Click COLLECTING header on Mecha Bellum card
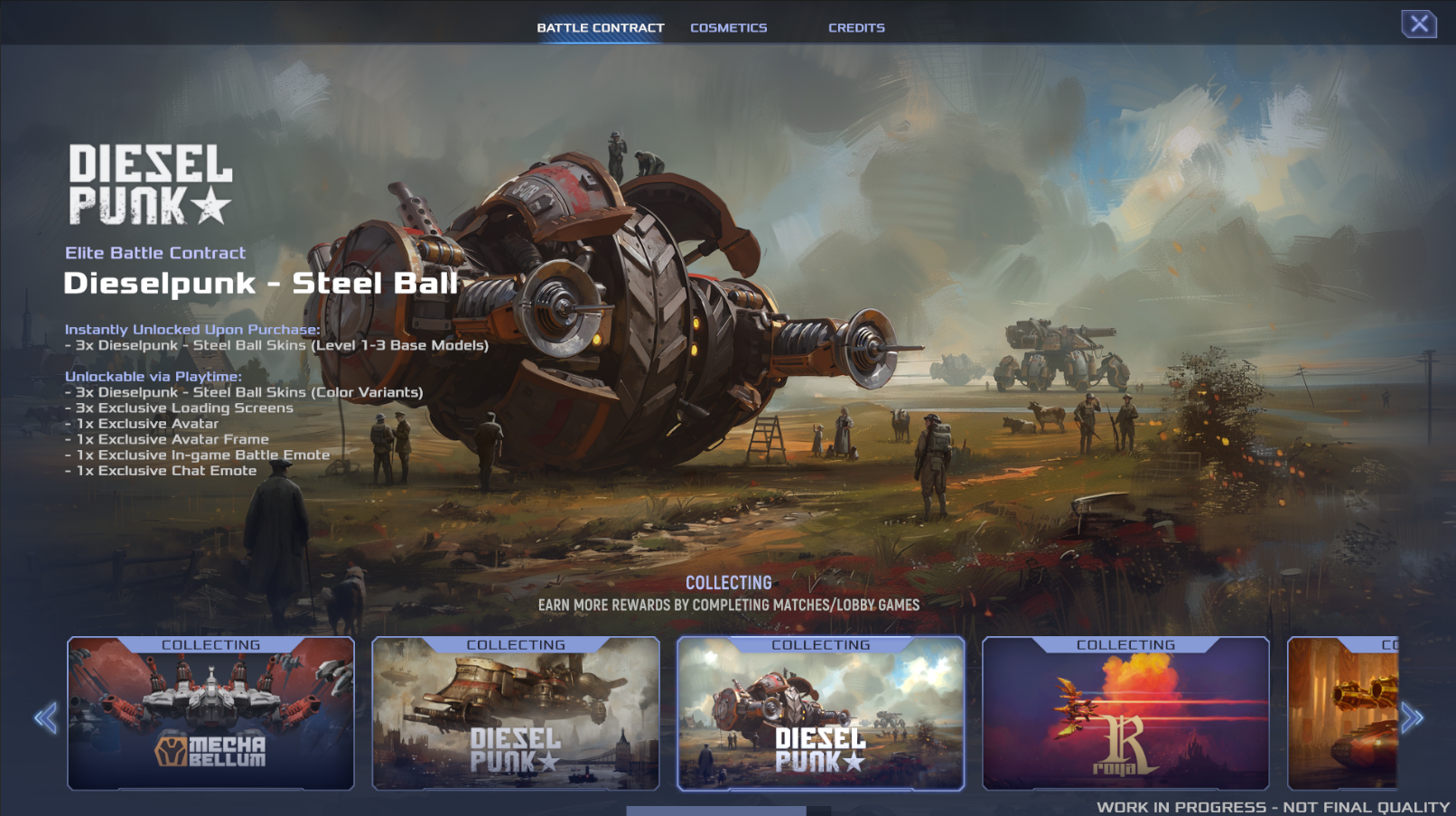The width and height of the screenshot is (1456, 816). (x=210, y=645)
